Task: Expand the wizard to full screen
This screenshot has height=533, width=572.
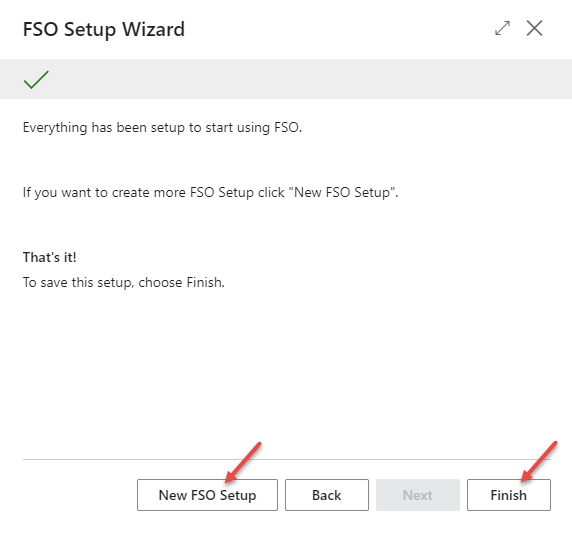Action: click(502, 28)
